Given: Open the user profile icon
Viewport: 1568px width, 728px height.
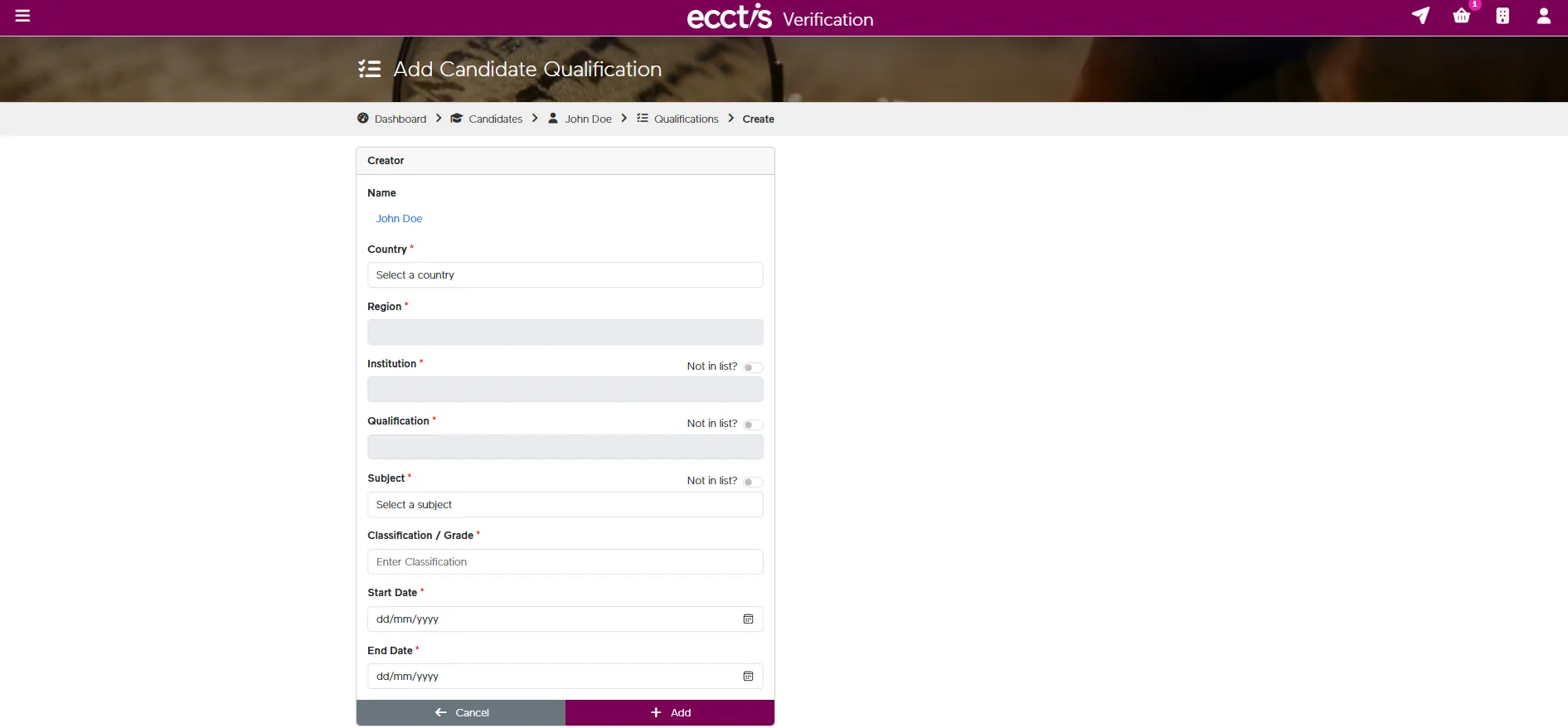Looking at the screenshot, I should [x=1543, y=16].
